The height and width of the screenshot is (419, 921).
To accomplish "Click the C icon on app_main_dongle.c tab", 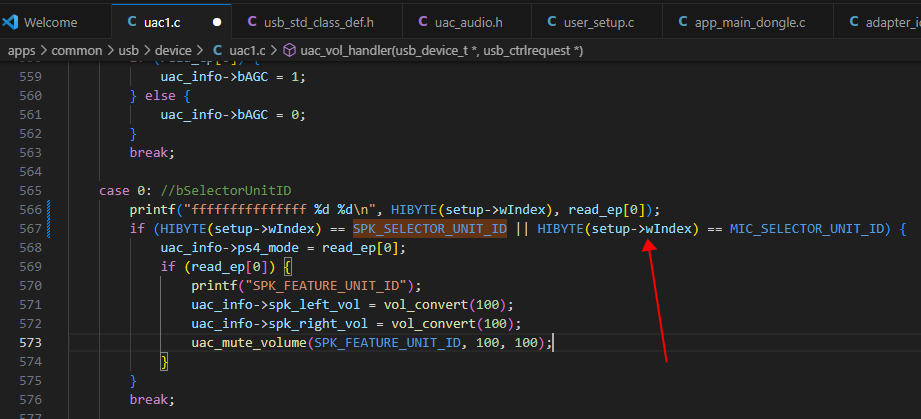I will click(x=683, y=22).
